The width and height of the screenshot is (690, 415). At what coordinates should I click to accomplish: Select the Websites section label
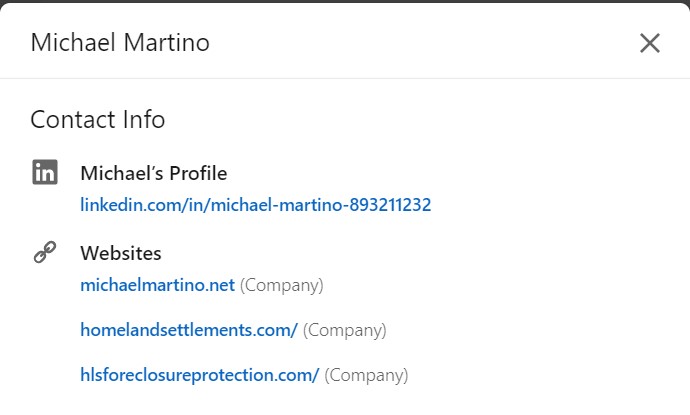(121, 253)
